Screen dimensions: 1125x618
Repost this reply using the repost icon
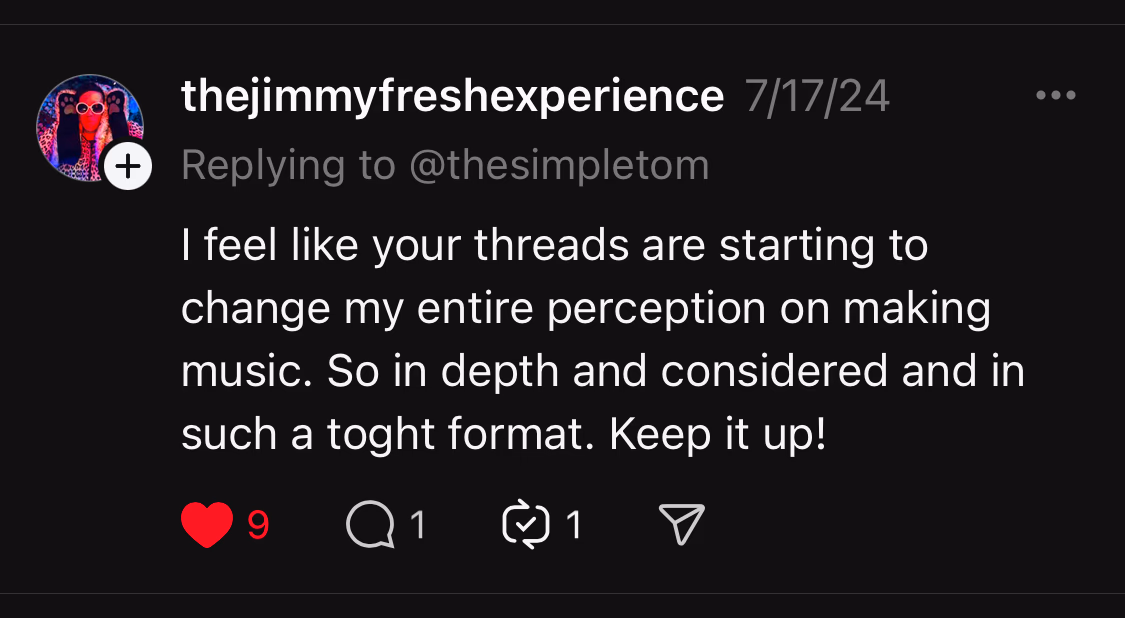tap(526, 525)
